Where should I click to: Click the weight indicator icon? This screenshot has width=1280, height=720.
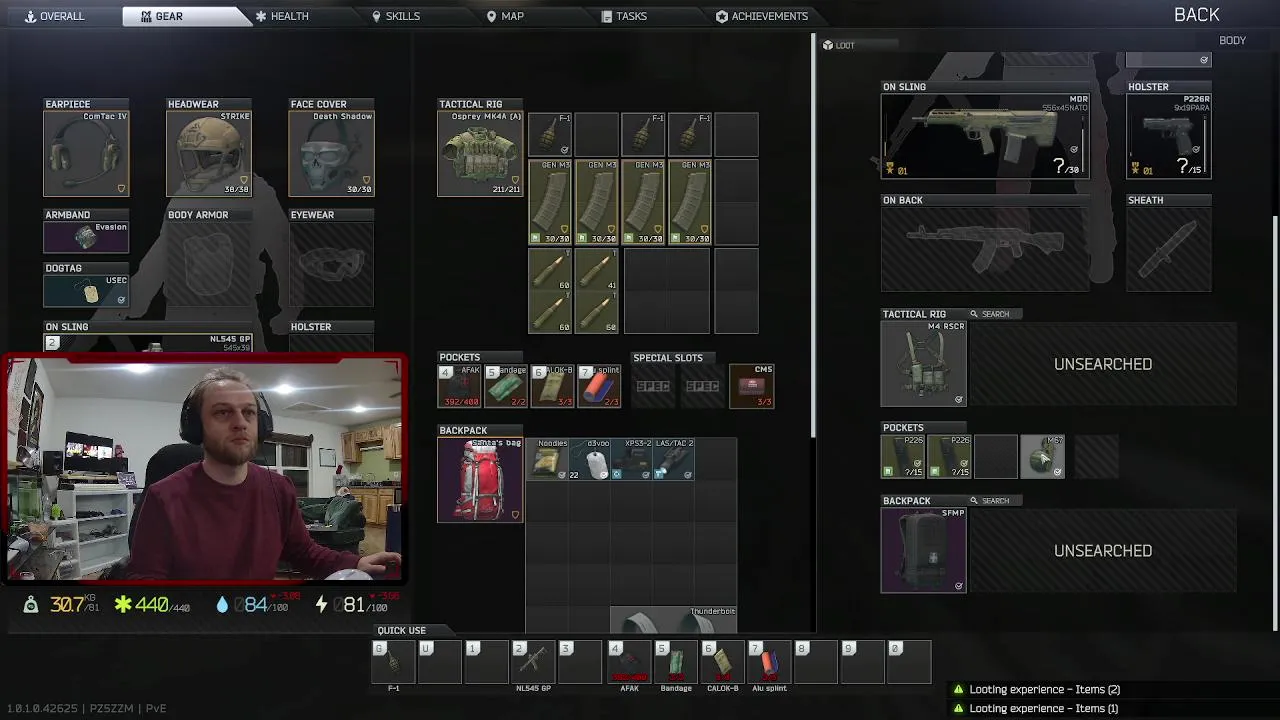pyautogui.click(x=31, y=605)
